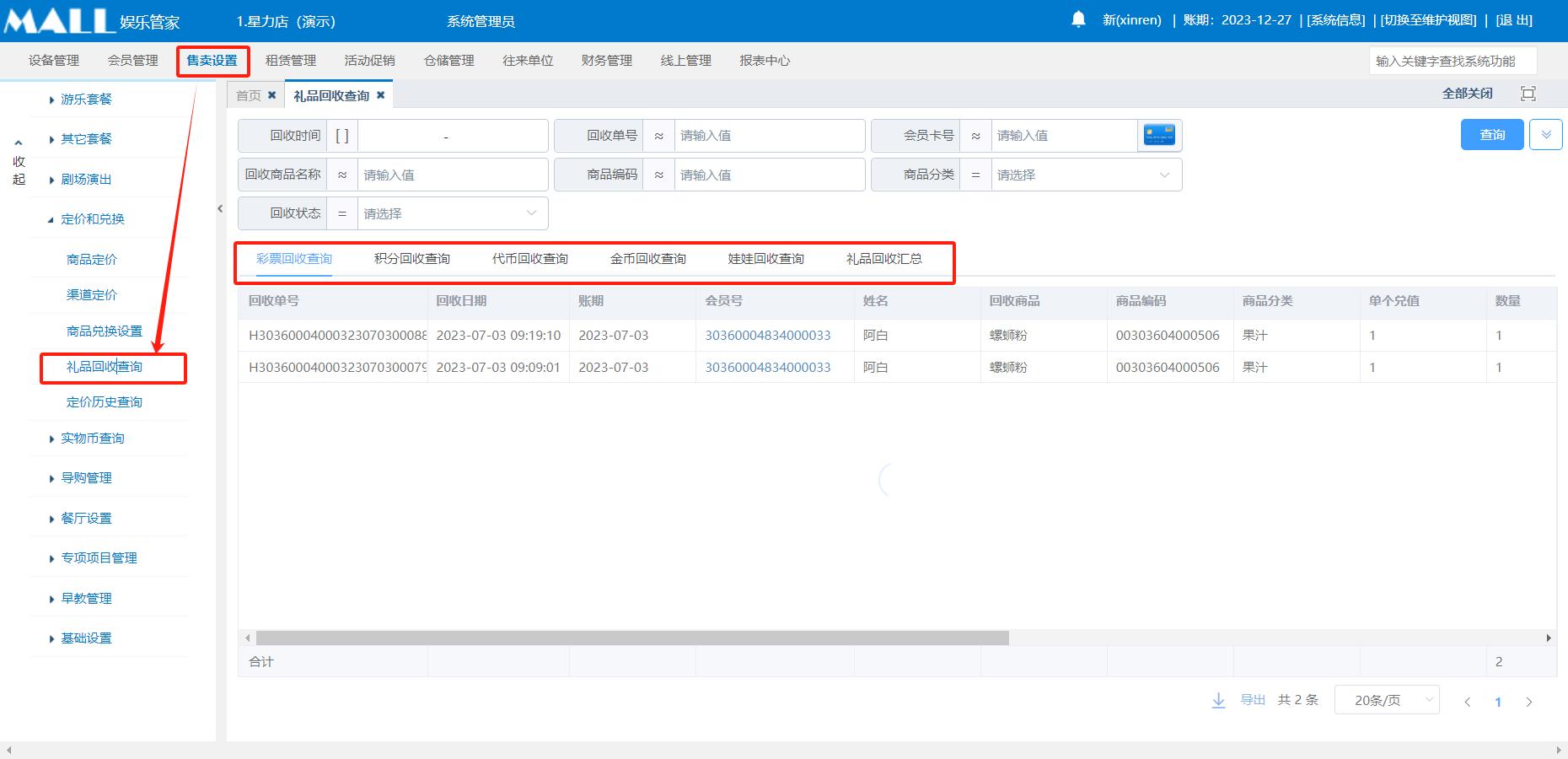
Task: Click the [系统信息] link
Action: [x=1336, y=20]
